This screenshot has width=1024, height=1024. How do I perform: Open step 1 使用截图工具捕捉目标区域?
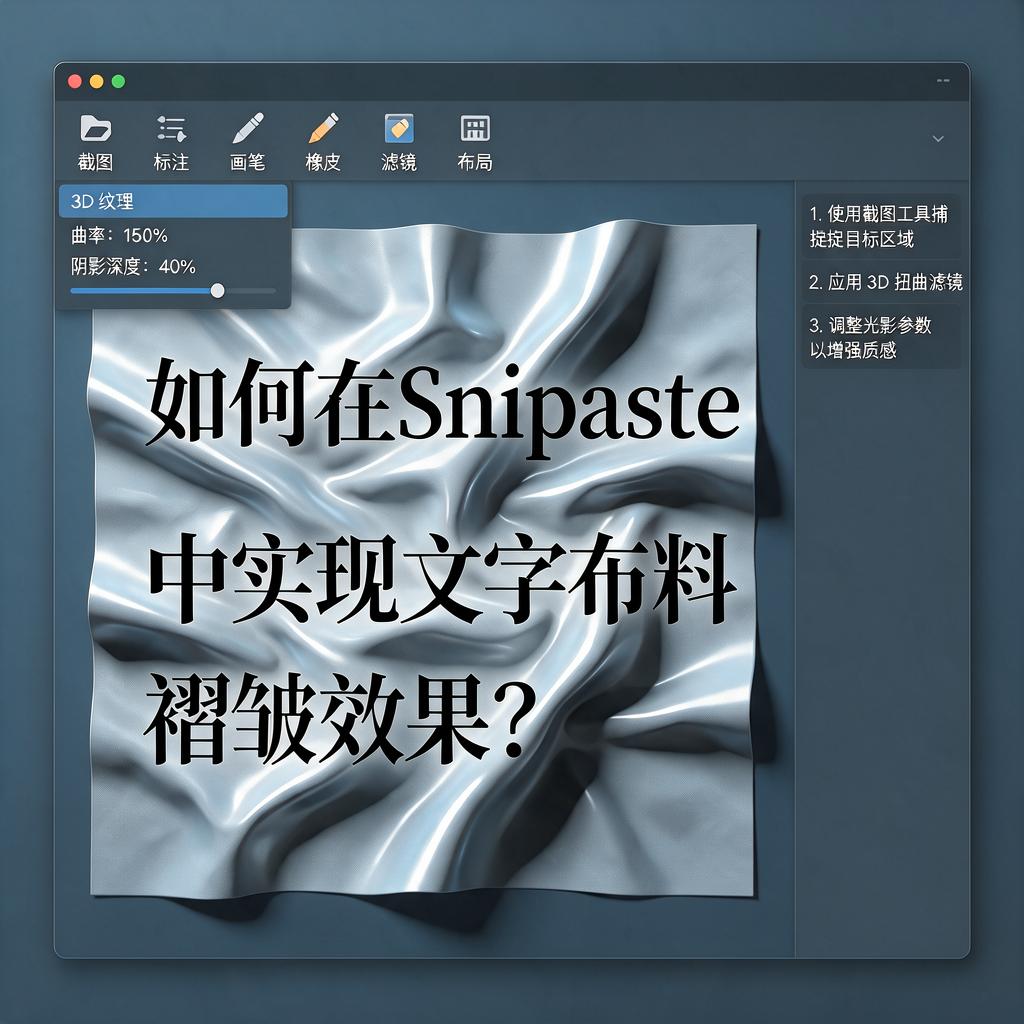pos(881,226)
